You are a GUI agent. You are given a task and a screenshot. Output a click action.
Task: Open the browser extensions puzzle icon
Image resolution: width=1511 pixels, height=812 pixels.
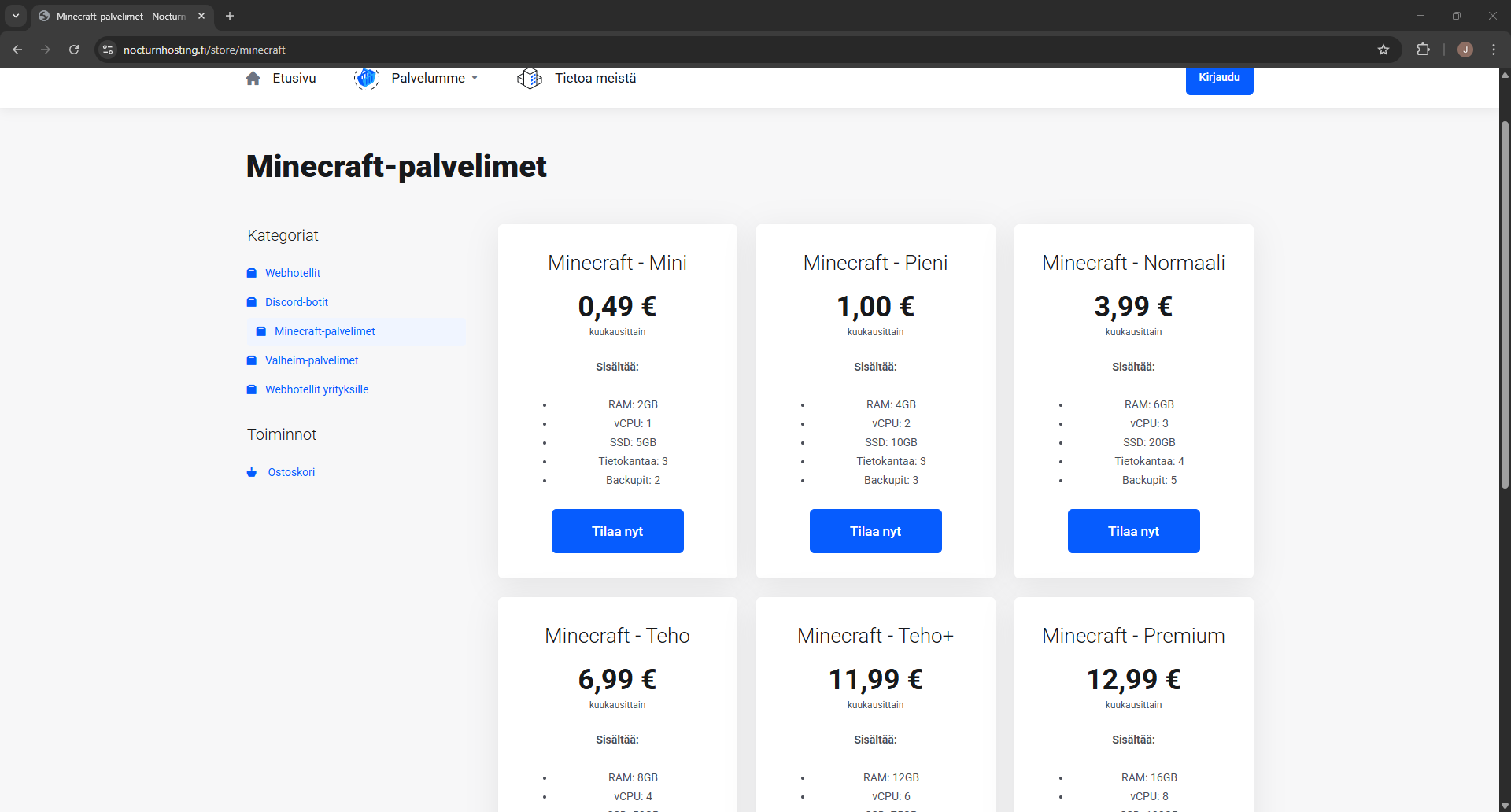pos(1423,50)
